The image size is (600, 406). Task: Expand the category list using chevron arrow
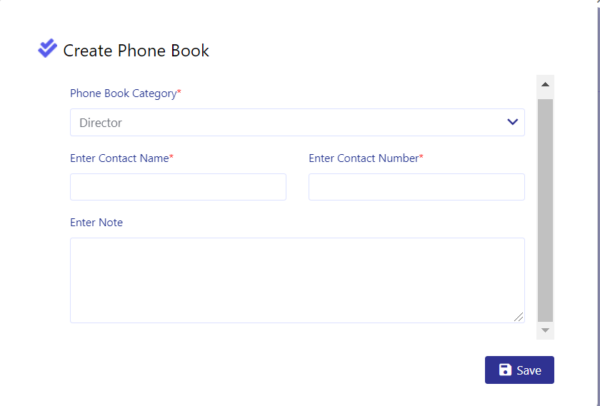pos(512,122)
